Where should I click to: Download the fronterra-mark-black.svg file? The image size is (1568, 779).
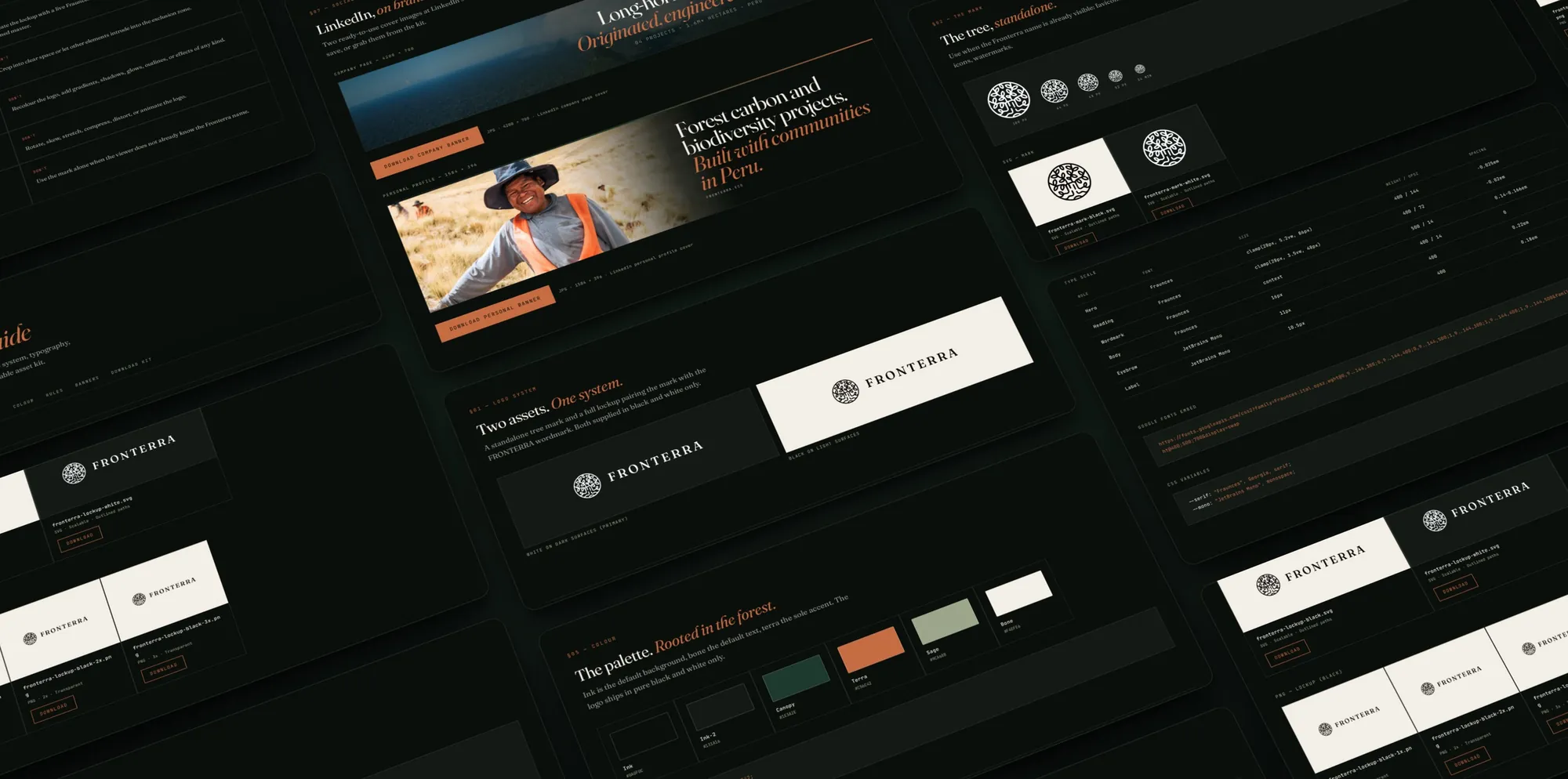click(1076, 243)
